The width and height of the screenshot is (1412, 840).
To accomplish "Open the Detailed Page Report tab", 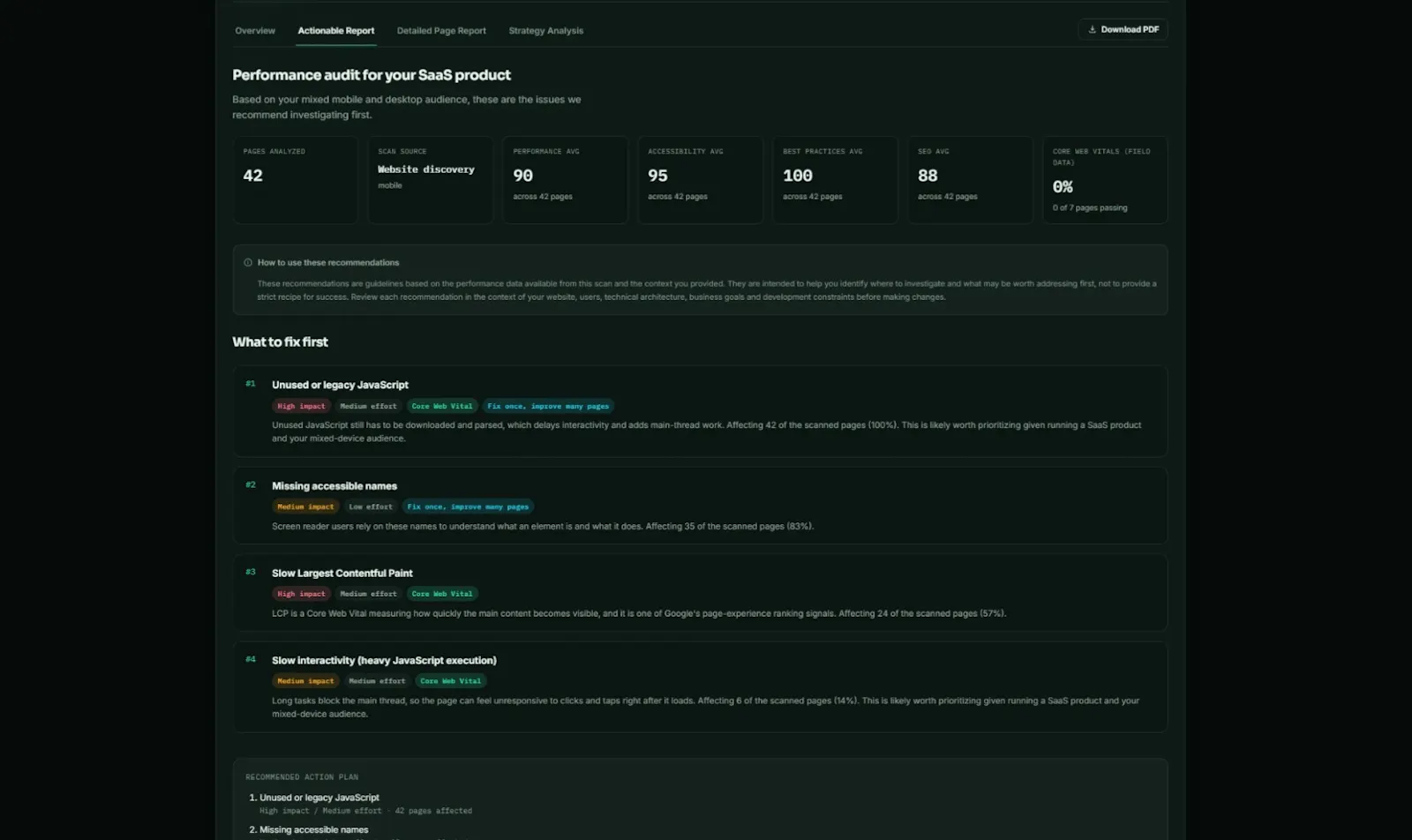I will tap(441, 31).
